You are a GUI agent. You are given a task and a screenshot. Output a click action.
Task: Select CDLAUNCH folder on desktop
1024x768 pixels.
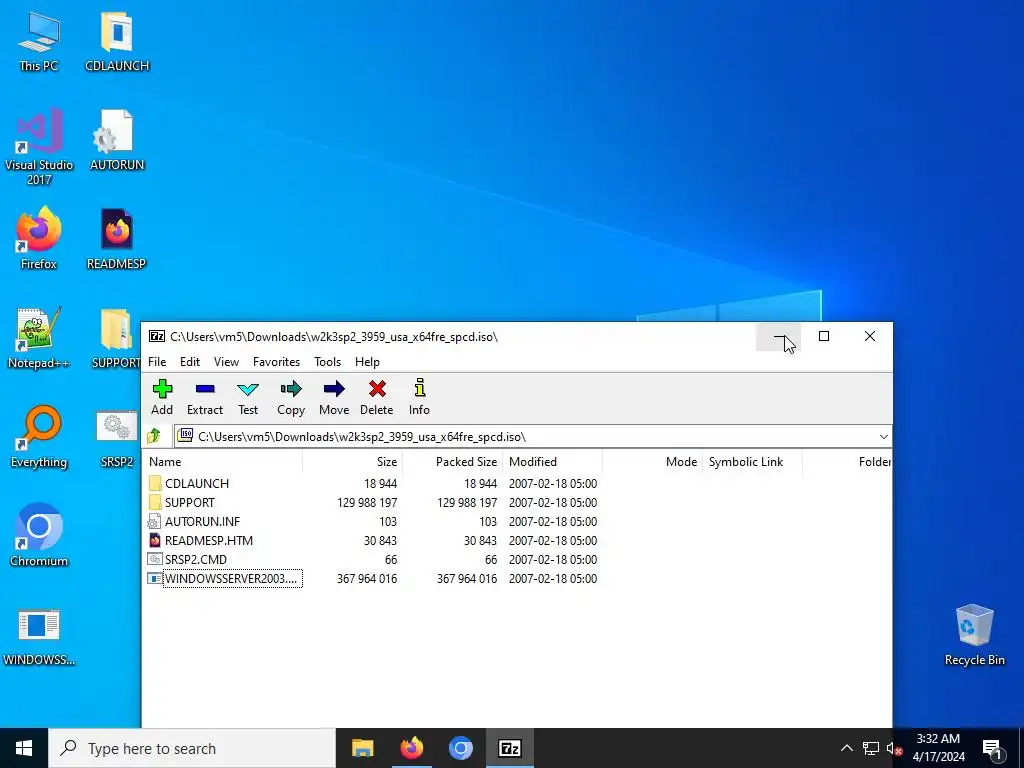[117, 40]
